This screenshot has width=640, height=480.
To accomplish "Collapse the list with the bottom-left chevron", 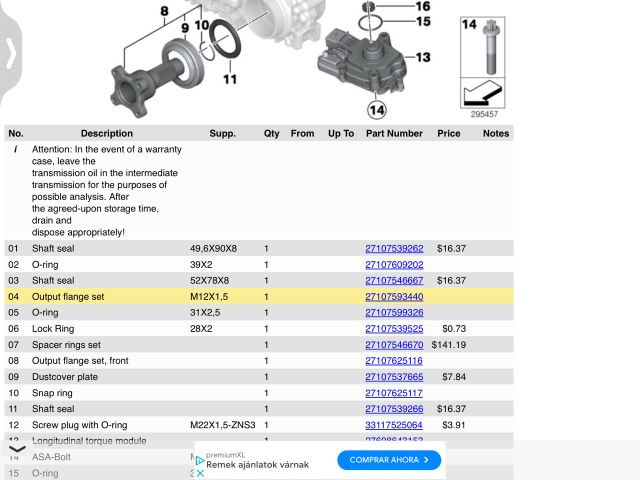I will coord(17,450).
